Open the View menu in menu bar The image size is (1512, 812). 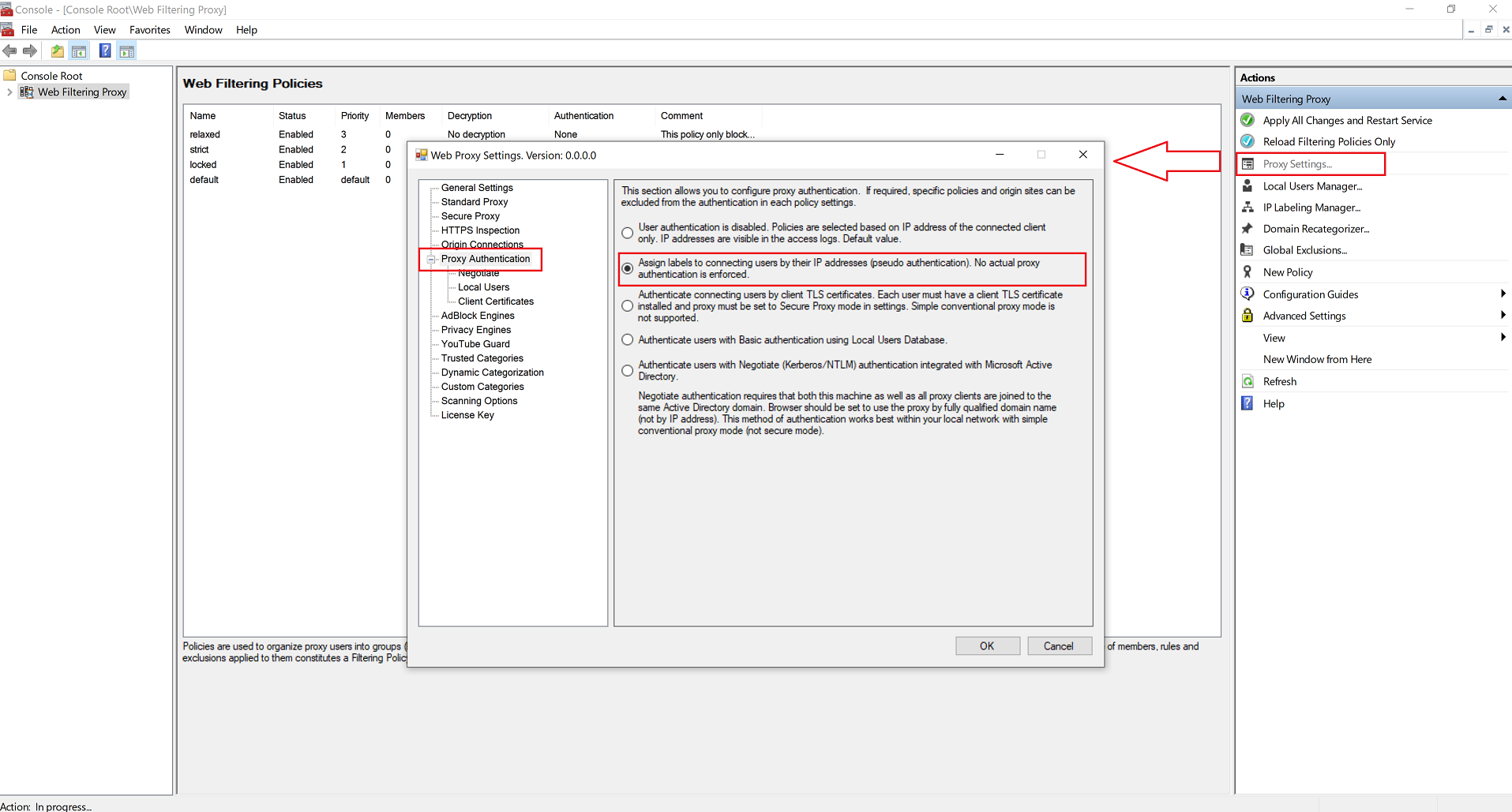(104, 30)
